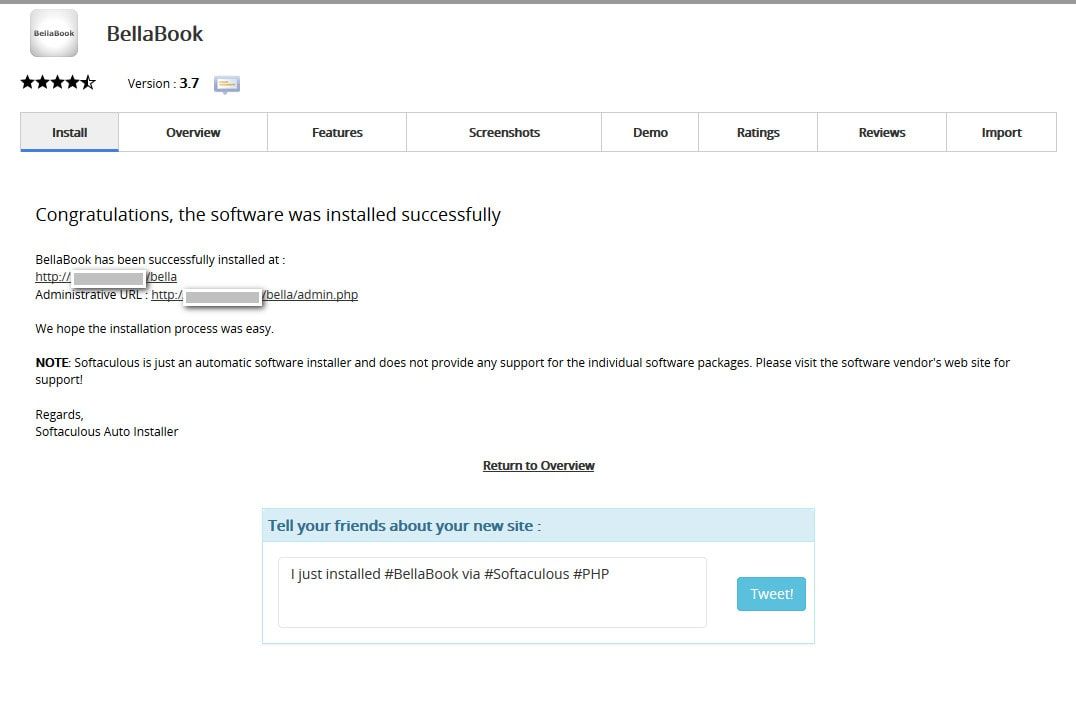Click the 'Tell your friends' panel header
This screenshot has width=1076, height=706.
(538, 526)
